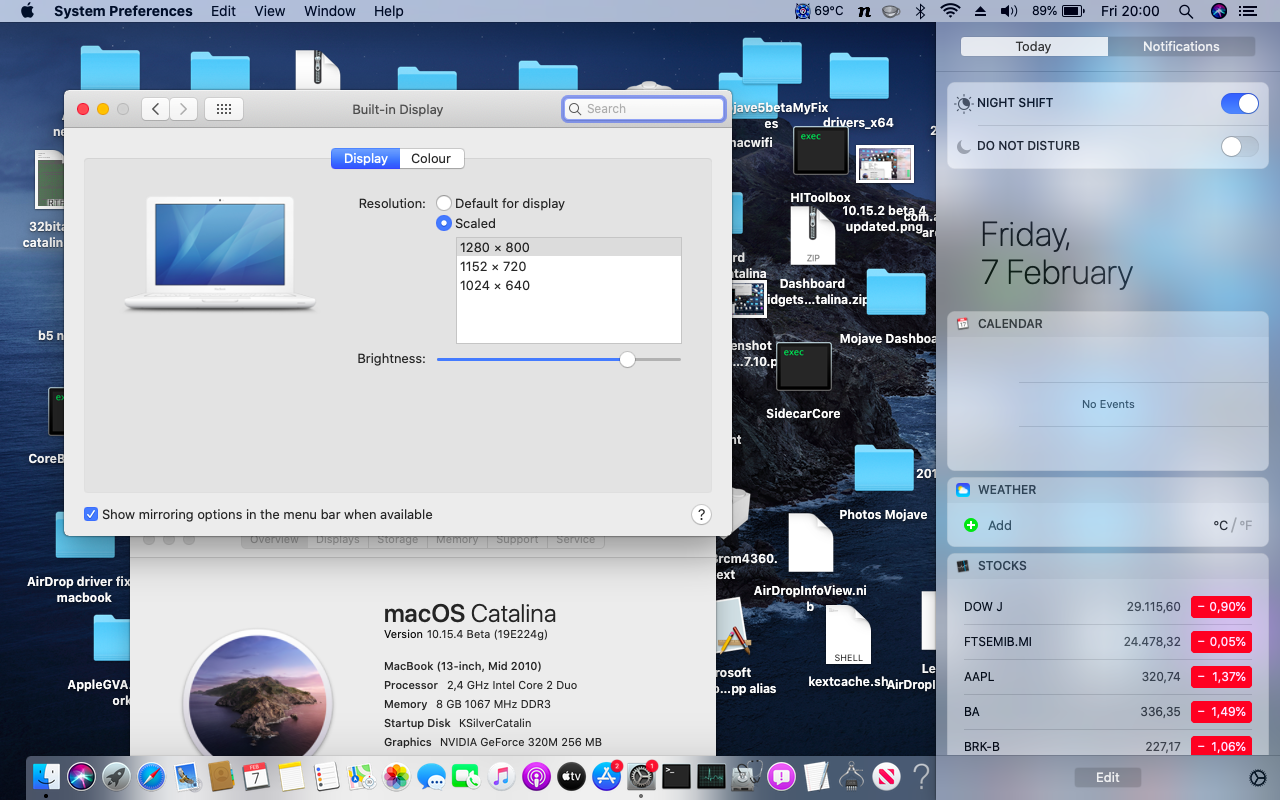Click Notification Centre settings gear
Screen dimensions: 1280x800
click(1258, 778)
